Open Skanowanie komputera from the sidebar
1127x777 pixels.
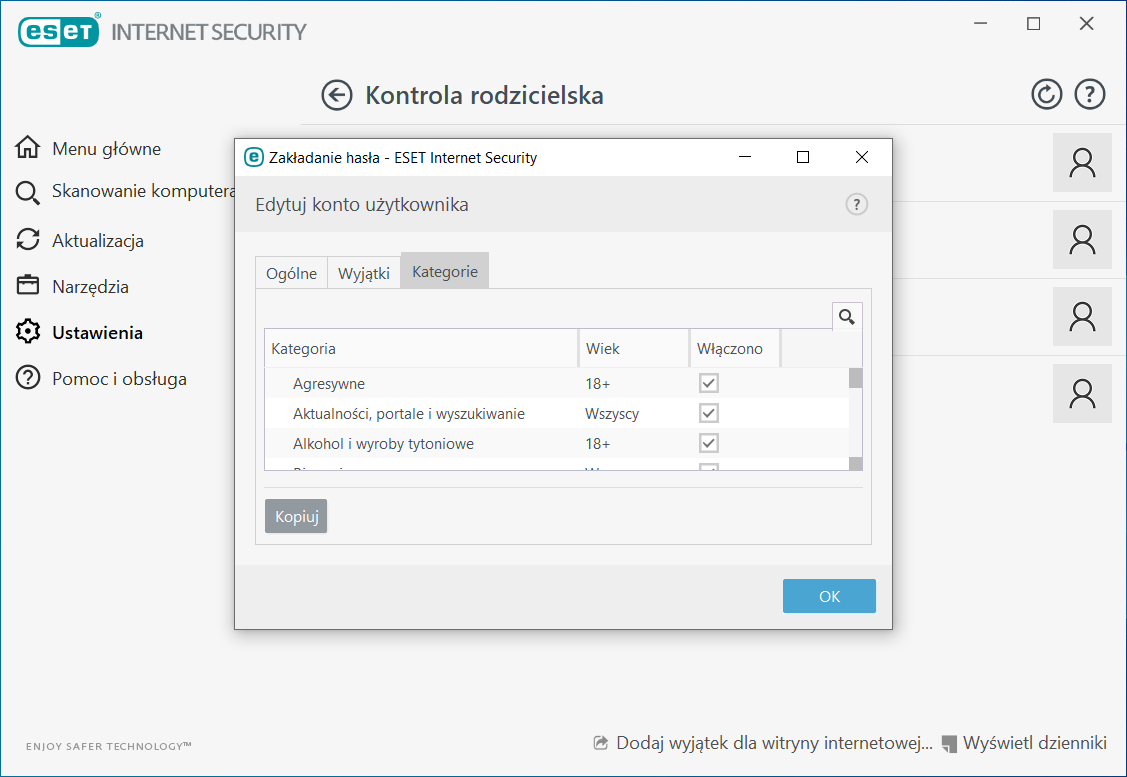point(141,191)
